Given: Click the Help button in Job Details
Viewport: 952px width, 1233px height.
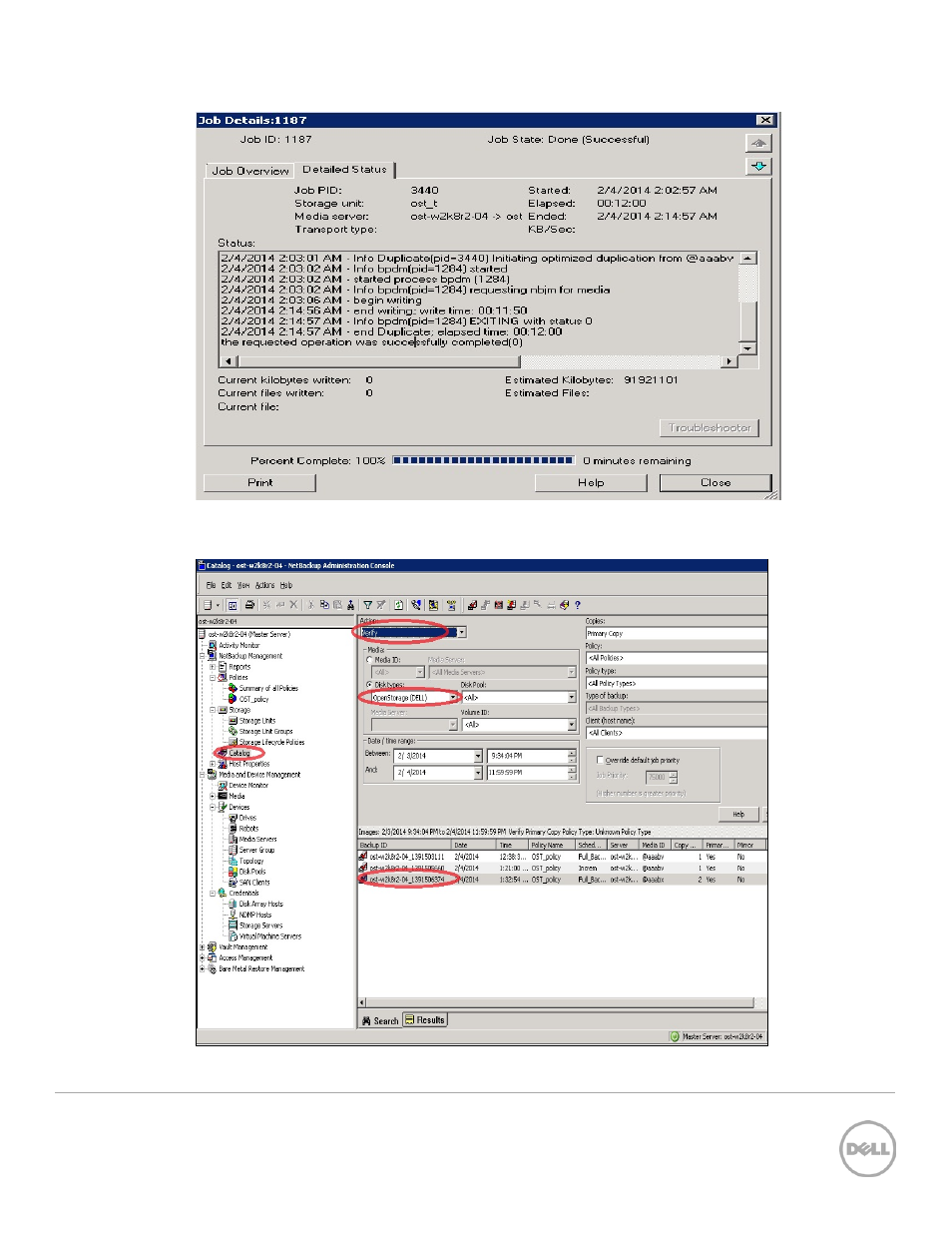Looking at the screenshot, I should tap(591, 482).
